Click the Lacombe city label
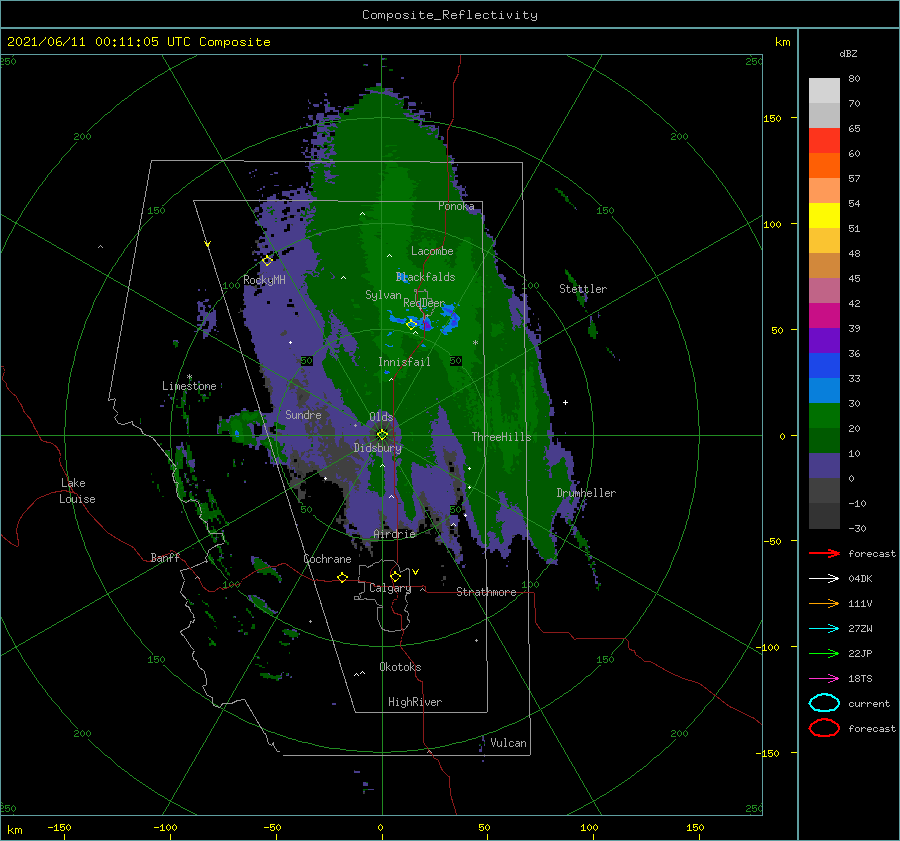Image resolution: width=900 pixels, height=841 pixels. (432, 251)
